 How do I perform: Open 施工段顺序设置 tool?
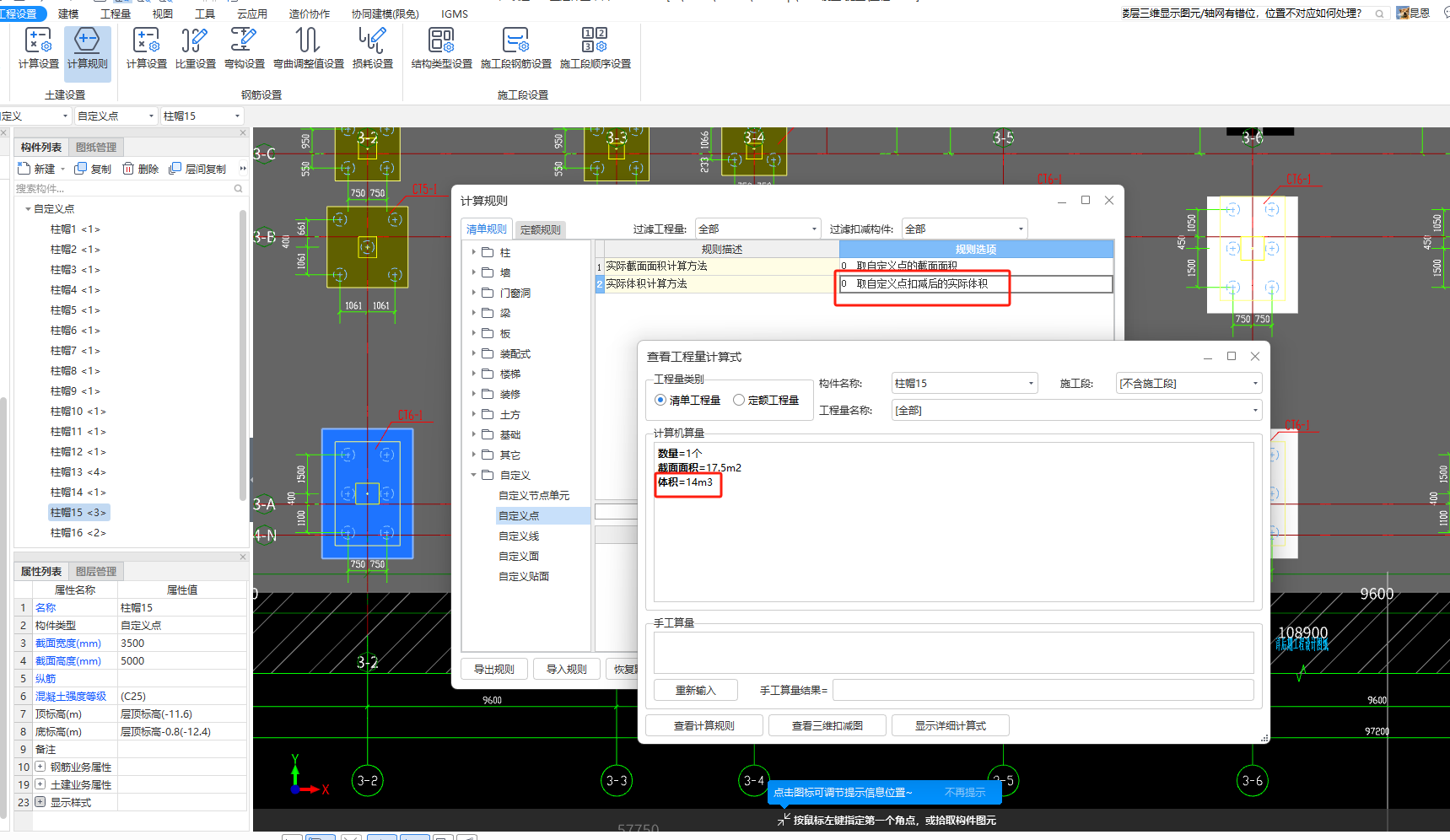595,48
